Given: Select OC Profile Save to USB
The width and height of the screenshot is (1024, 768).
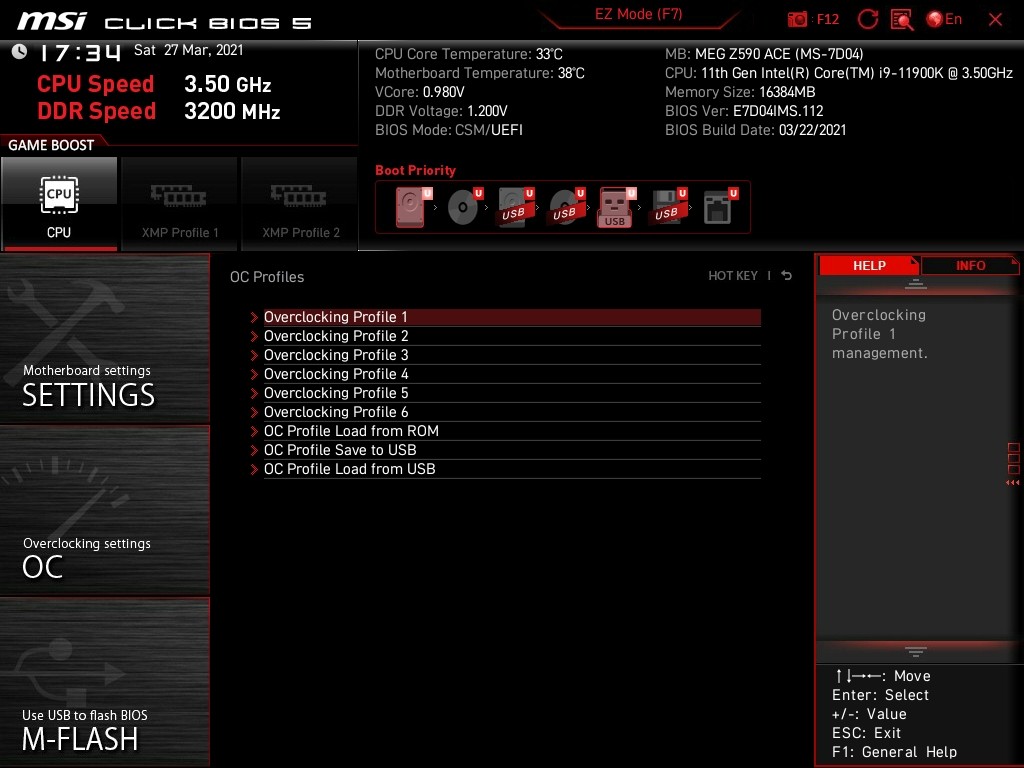Looking at the screenshot, I should [512, 449].
